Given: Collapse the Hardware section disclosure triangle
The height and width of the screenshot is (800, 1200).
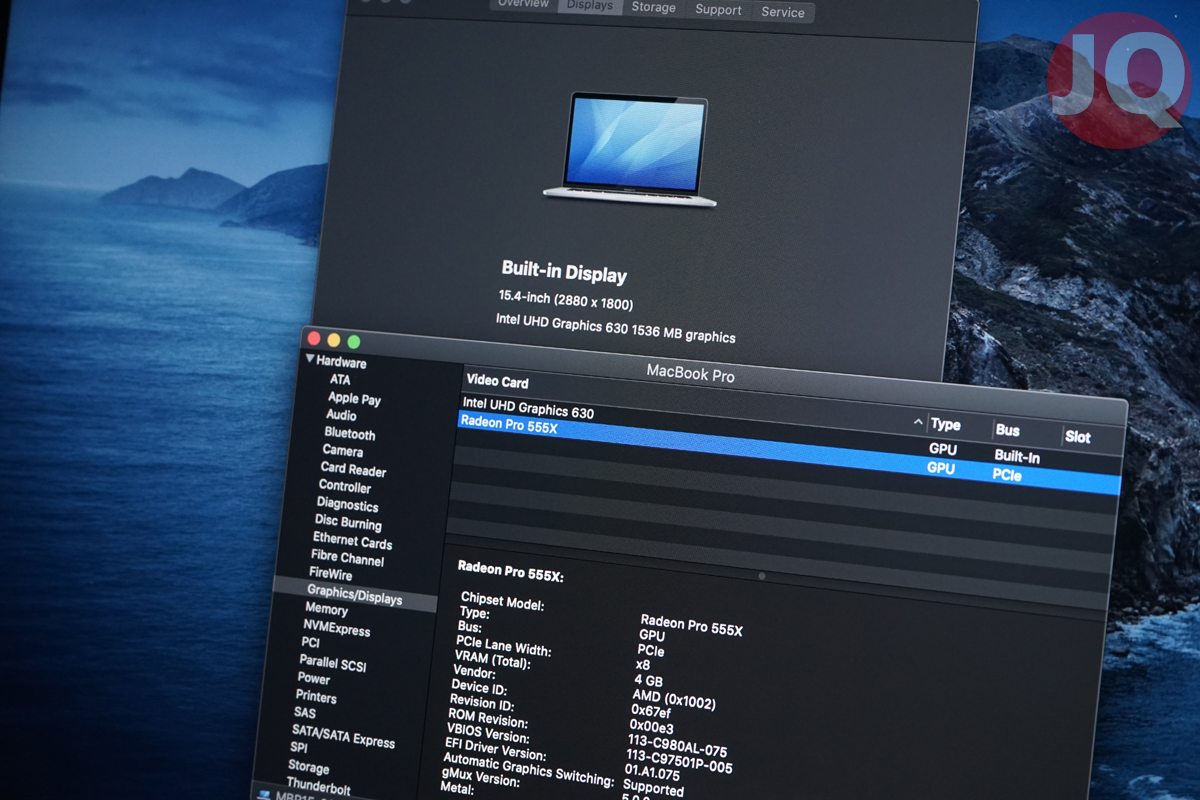Looking at the screenshot, I should click(310, 359).
